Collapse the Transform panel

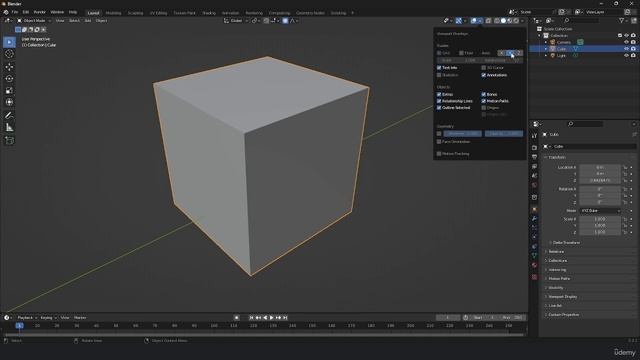pyautogui.click(x=557, y=157)
